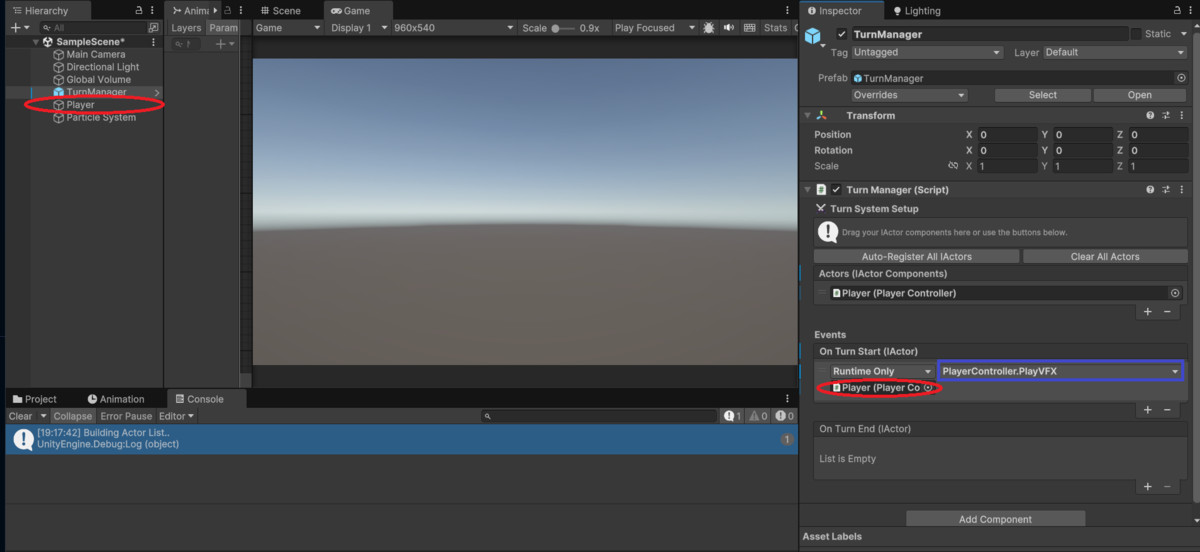Screen dimensions: 1200x552
Task: Open the Transform component kebab menu
Action: [1181, 116]
